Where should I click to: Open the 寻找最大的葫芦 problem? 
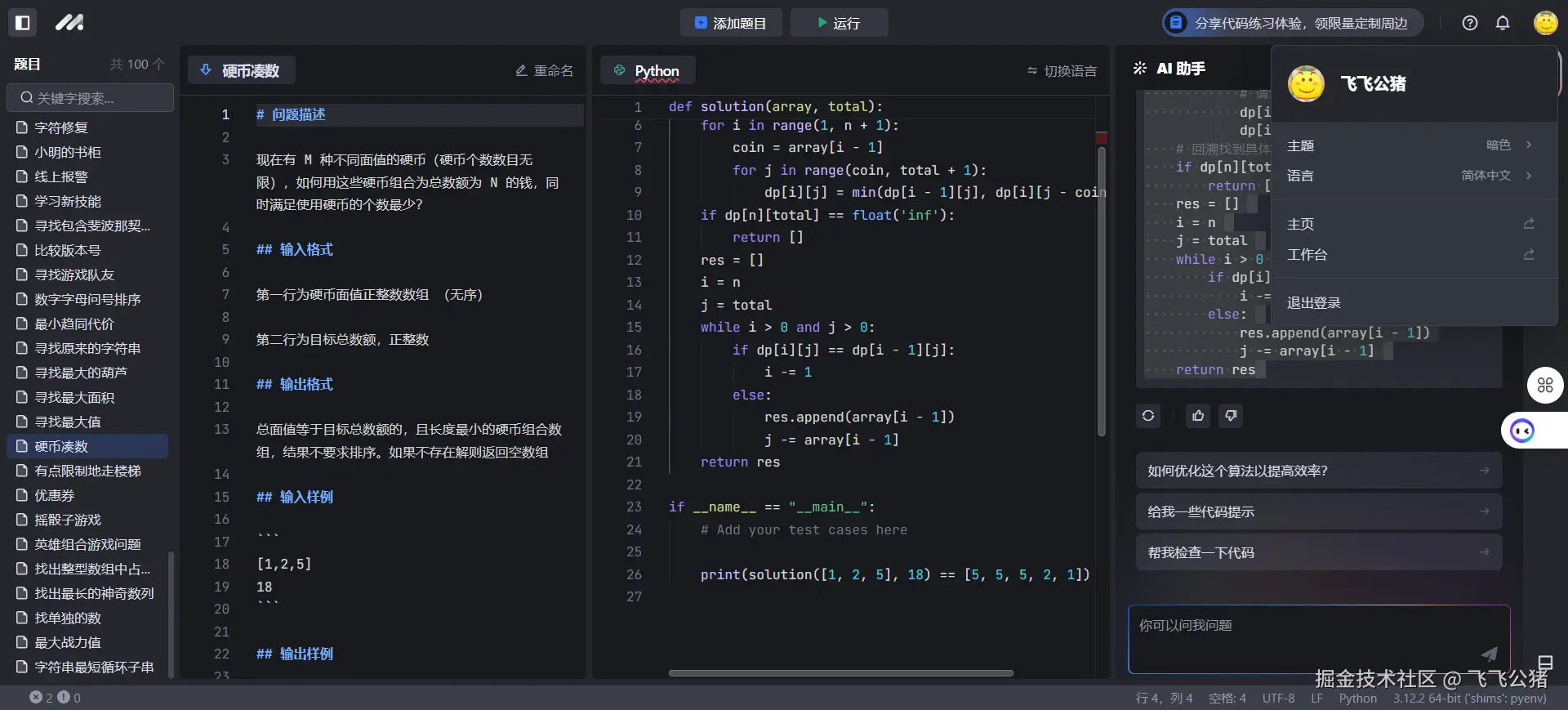(87, 373)
